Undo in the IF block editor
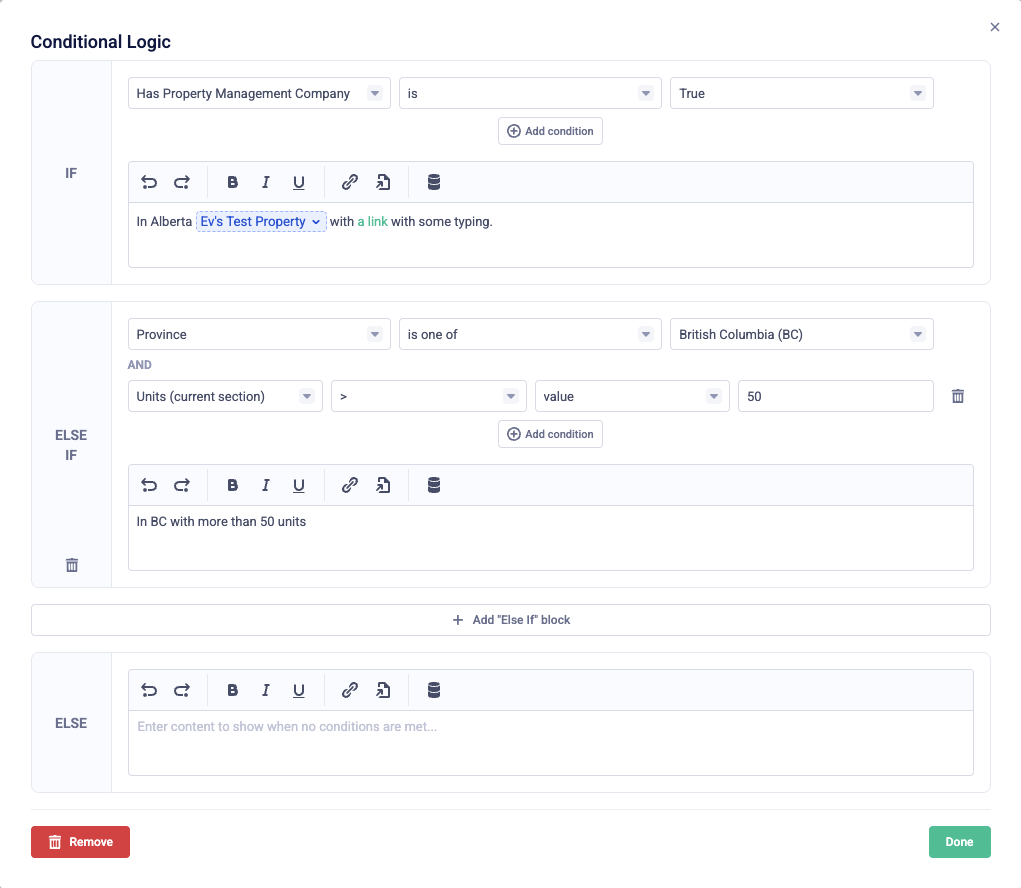 tap(149, 182)
